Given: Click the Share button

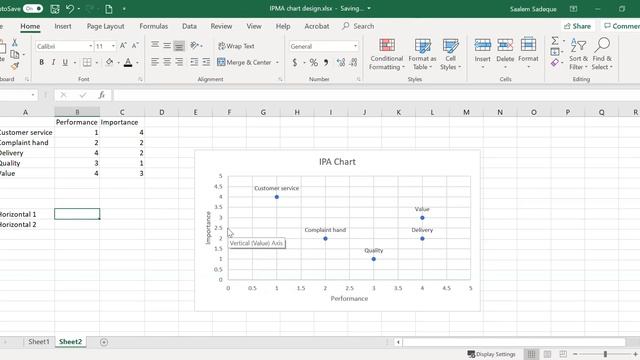Looking at the screenshot, I should [x=578, y=26].
